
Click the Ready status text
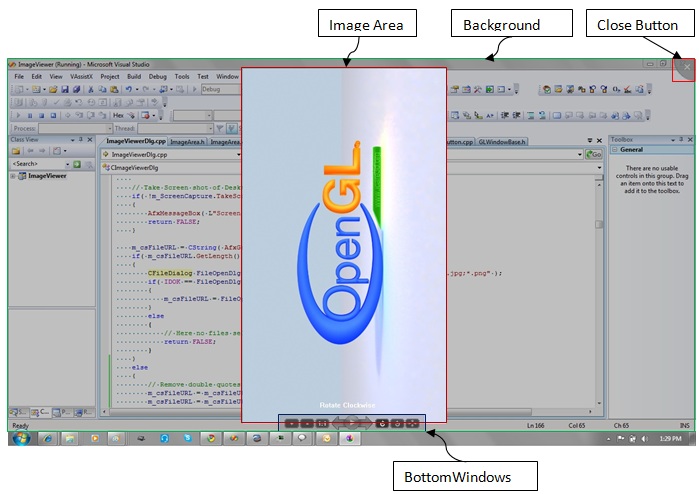(x=20, y=426)
